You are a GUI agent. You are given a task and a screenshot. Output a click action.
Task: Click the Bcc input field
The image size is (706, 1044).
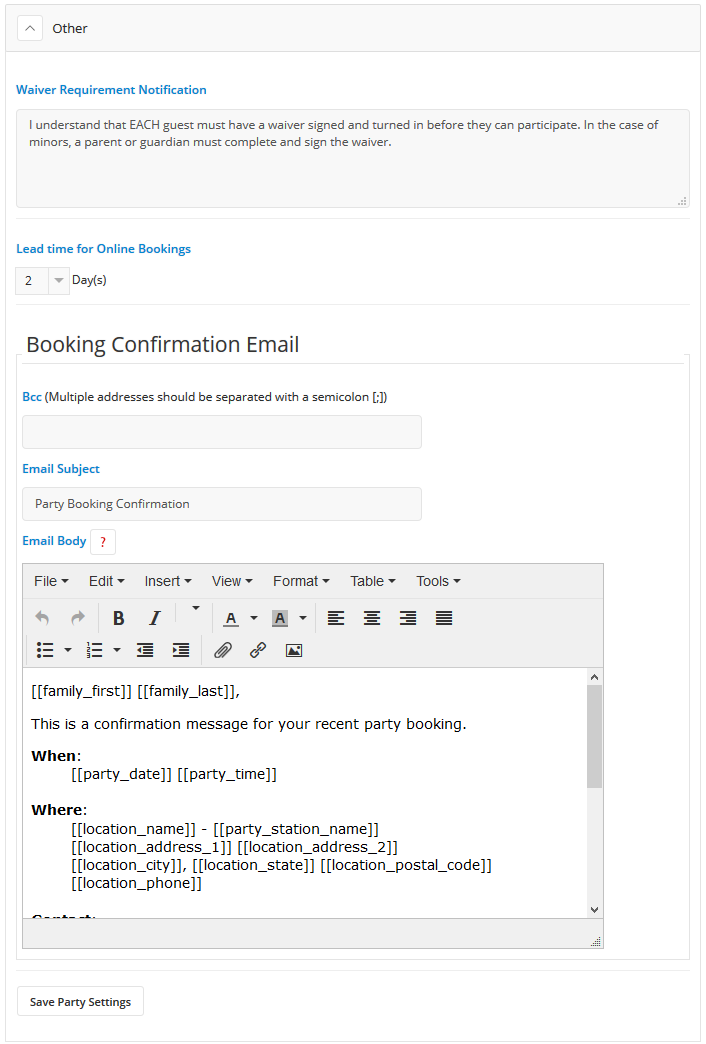click(221, 432)
